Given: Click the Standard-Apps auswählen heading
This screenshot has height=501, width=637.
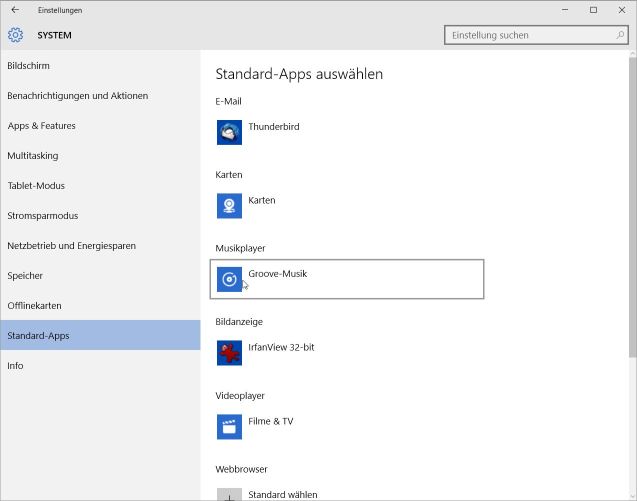Looking at the screenshot, I should coord(299,74).
